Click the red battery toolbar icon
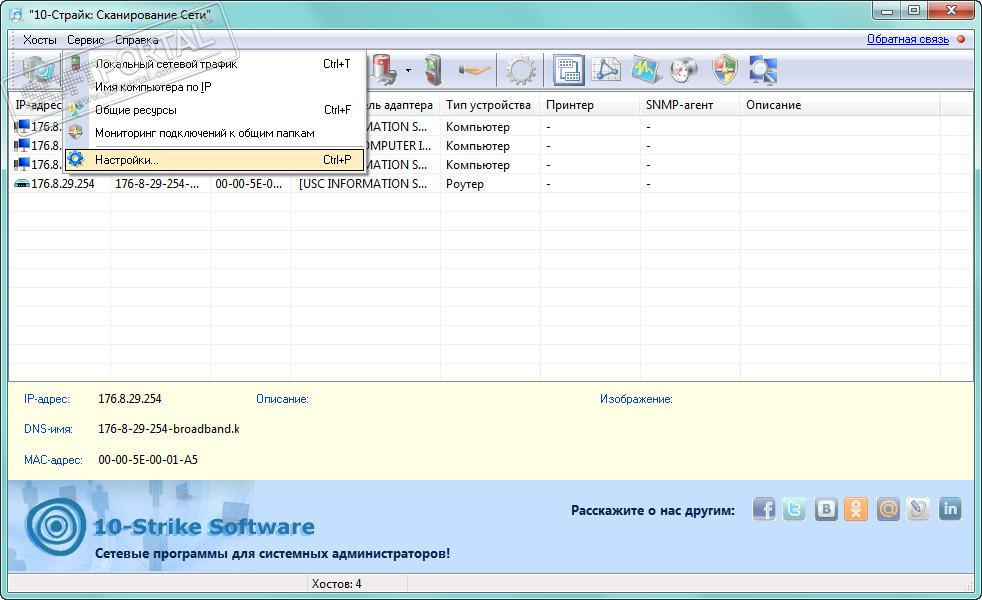Screen dimensions: 982x600 point(385,70)
